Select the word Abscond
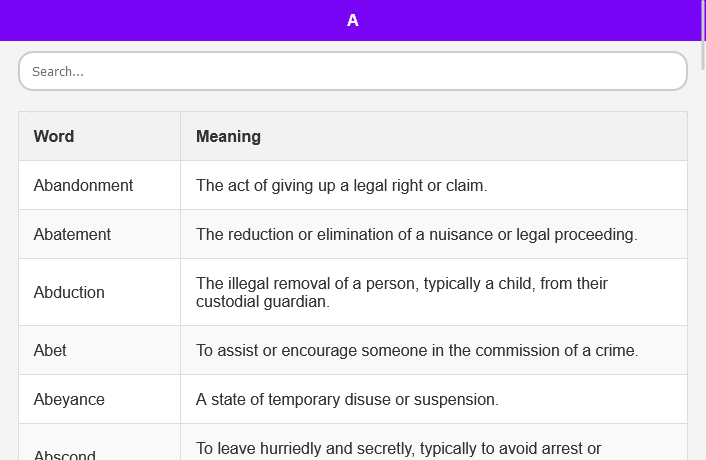 pos(64,455)
